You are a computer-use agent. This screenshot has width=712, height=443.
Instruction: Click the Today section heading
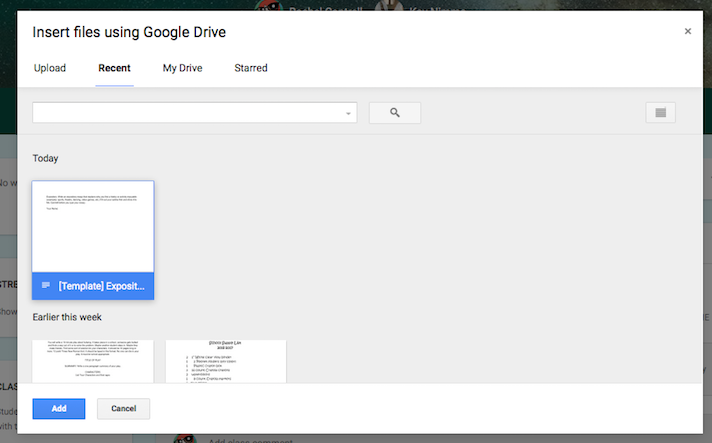(x=45, y=158)
